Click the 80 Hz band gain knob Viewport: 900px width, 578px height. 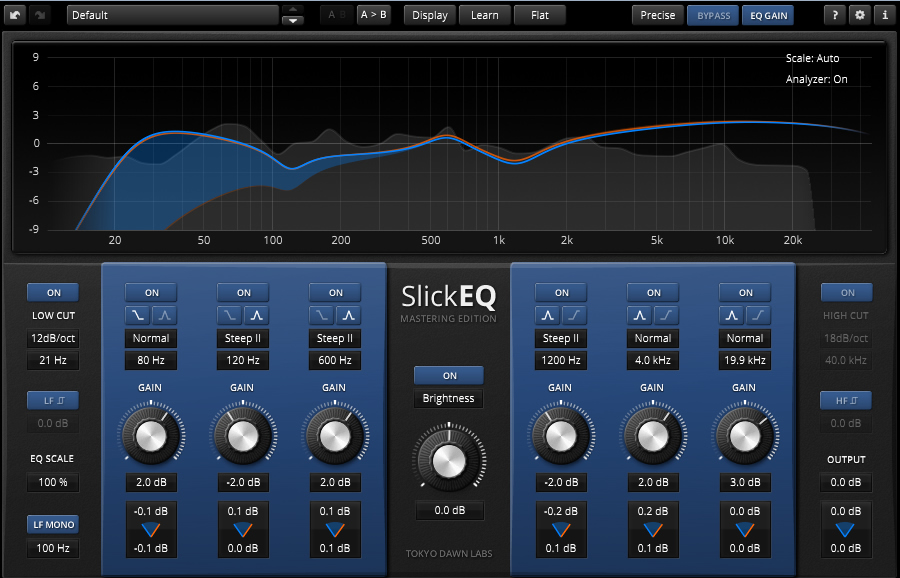151,436
